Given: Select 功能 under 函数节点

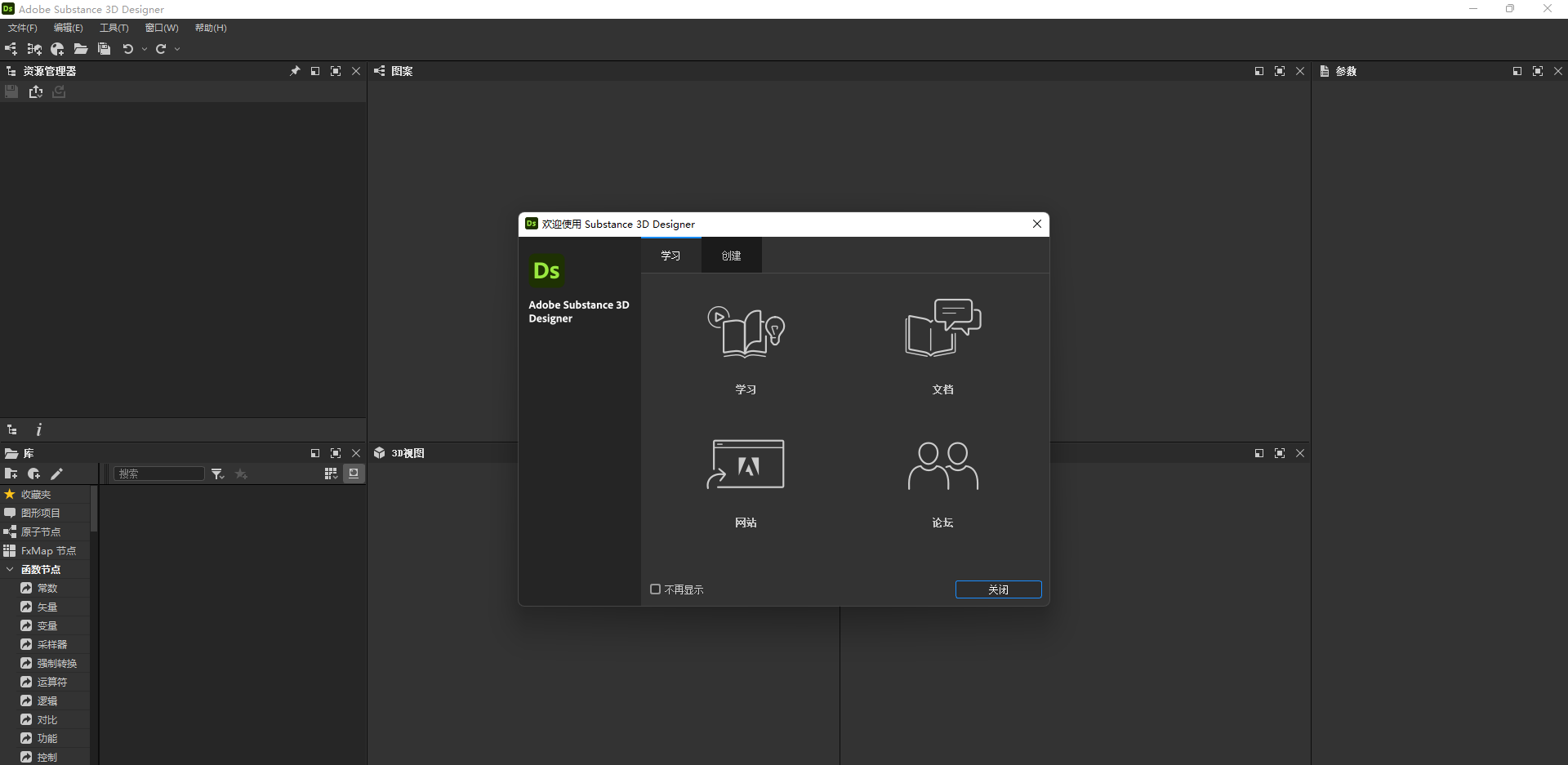Looking at the screenshot, I should point(47,738).
